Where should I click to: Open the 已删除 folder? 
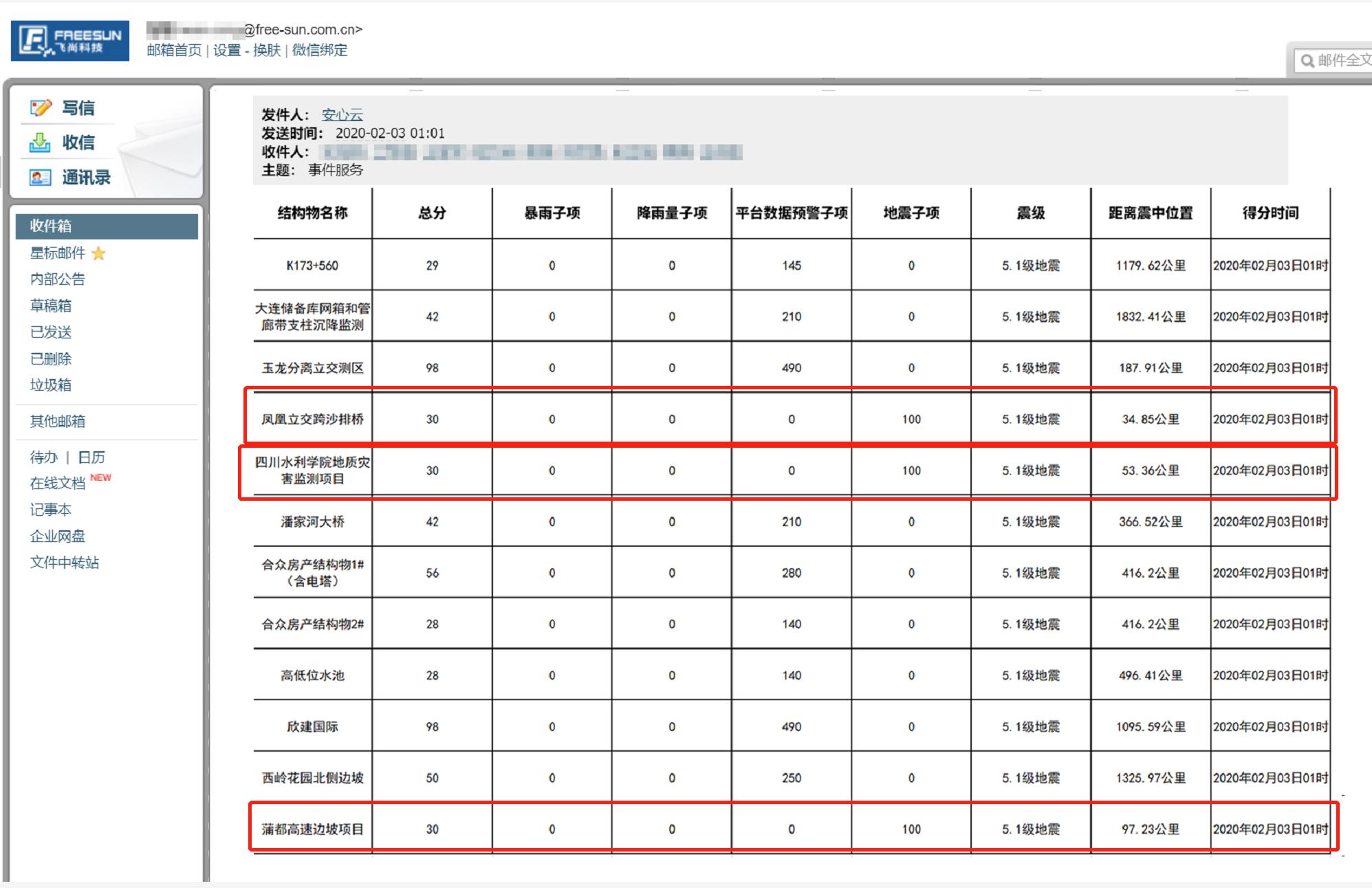51,358
